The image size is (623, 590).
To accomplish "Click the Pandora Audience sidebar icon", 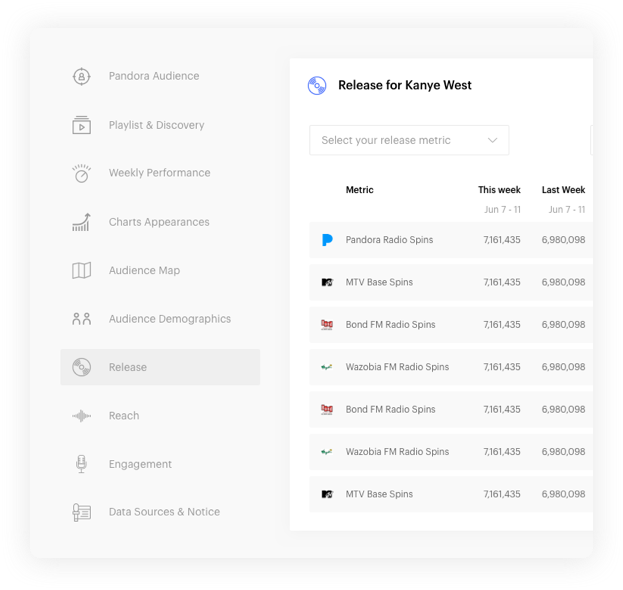I will (81, 76).
